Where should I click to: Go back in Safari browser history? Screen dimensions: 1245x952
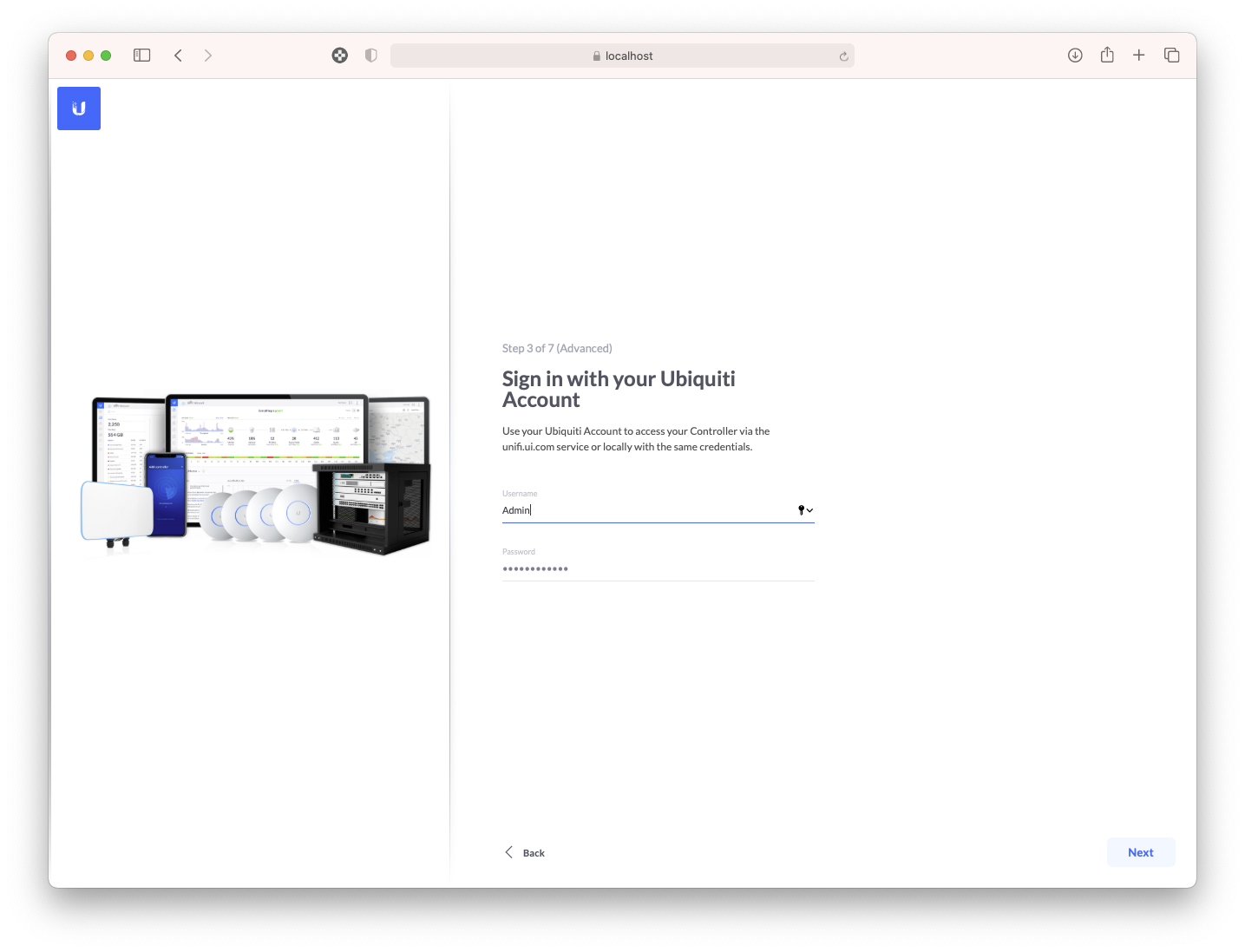[x=178, y=56]
